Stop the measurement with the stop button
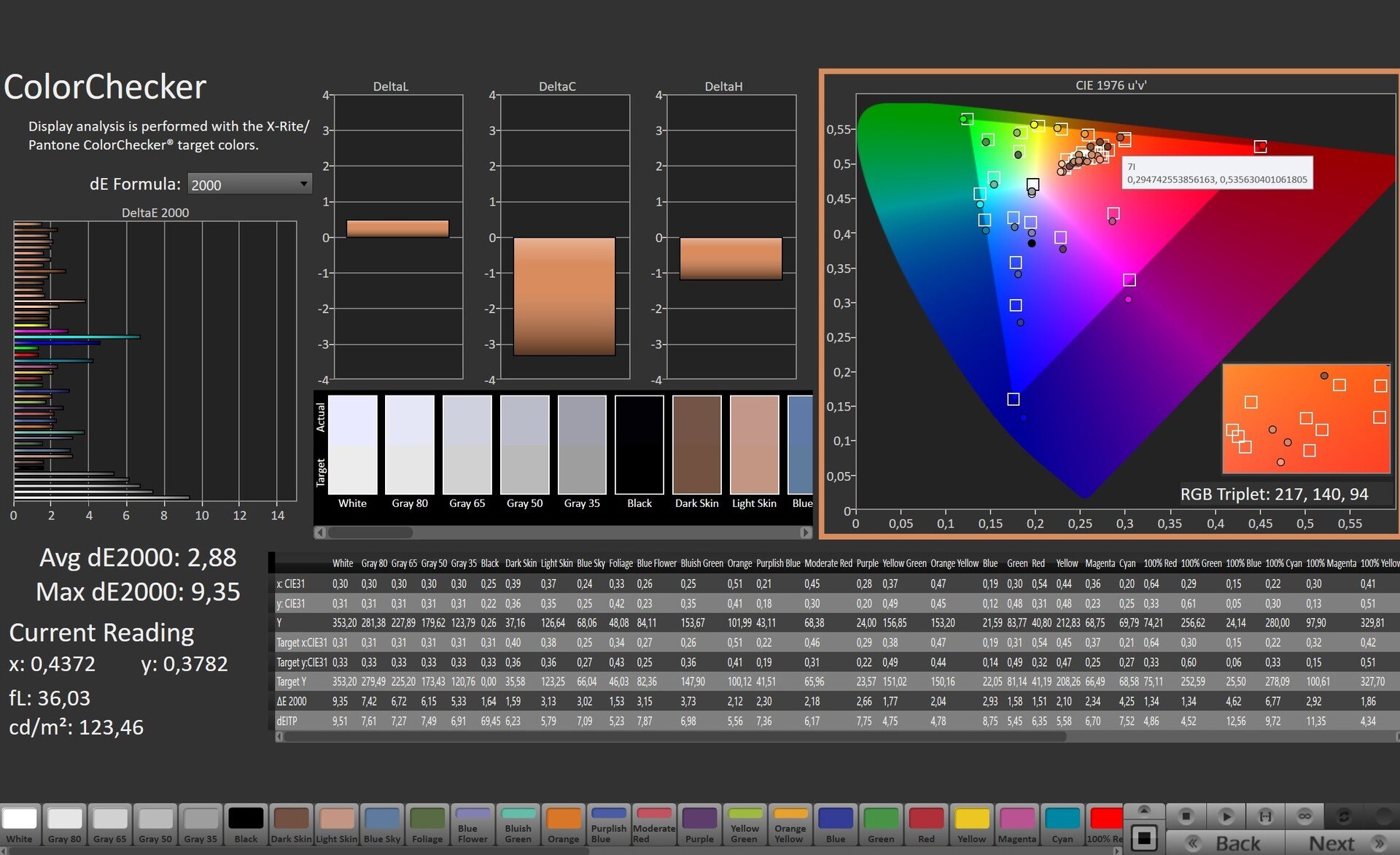 1186,816
